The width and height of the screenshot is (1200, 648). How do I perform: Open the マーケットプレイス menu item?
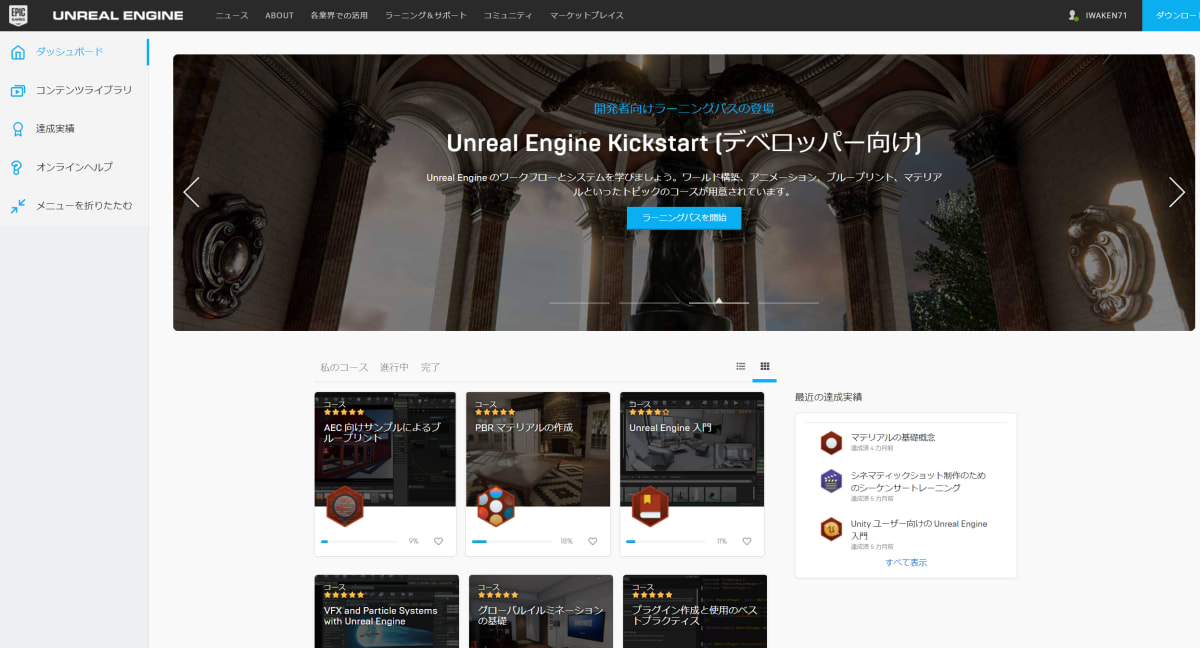[587, 16]
